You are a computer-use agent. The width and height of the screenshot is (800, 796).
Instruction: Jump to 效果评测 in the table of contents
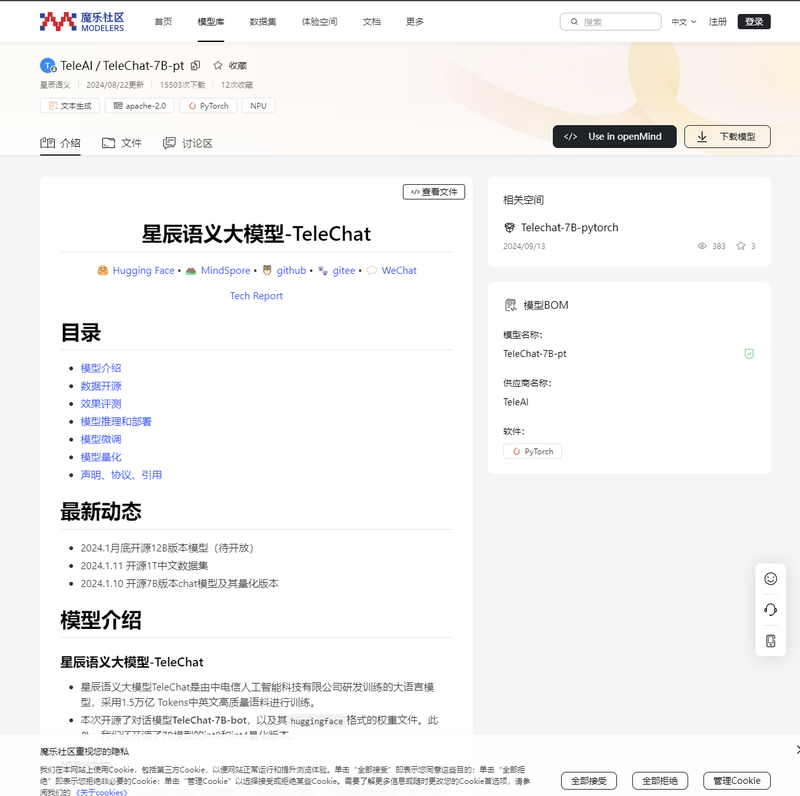coord(101,404)
